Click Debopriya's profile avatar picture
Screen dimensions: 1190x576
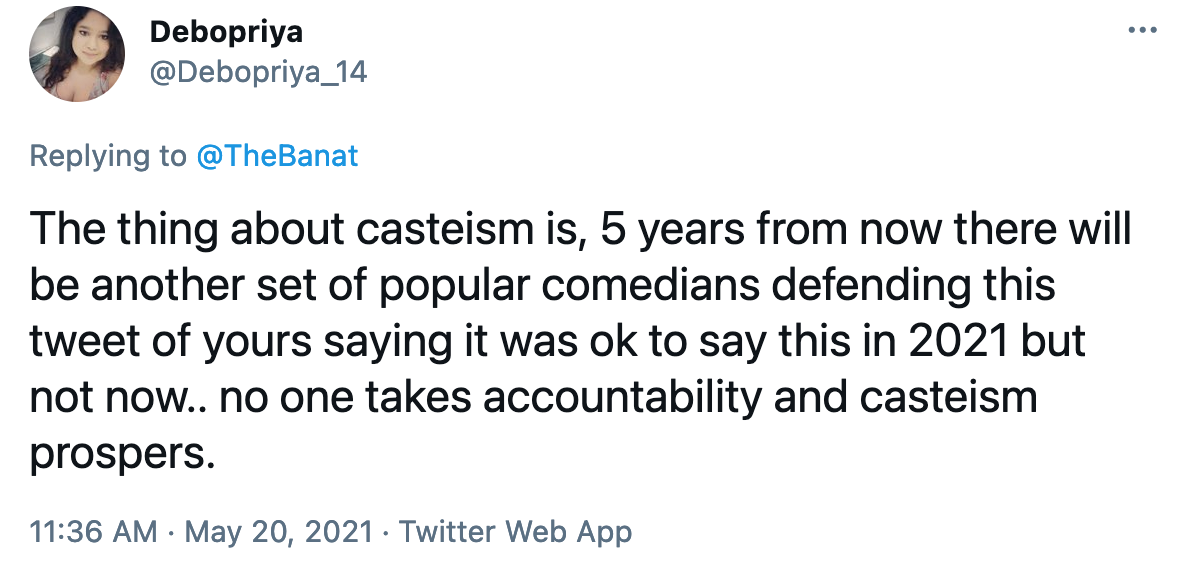(x=75, y=61)
